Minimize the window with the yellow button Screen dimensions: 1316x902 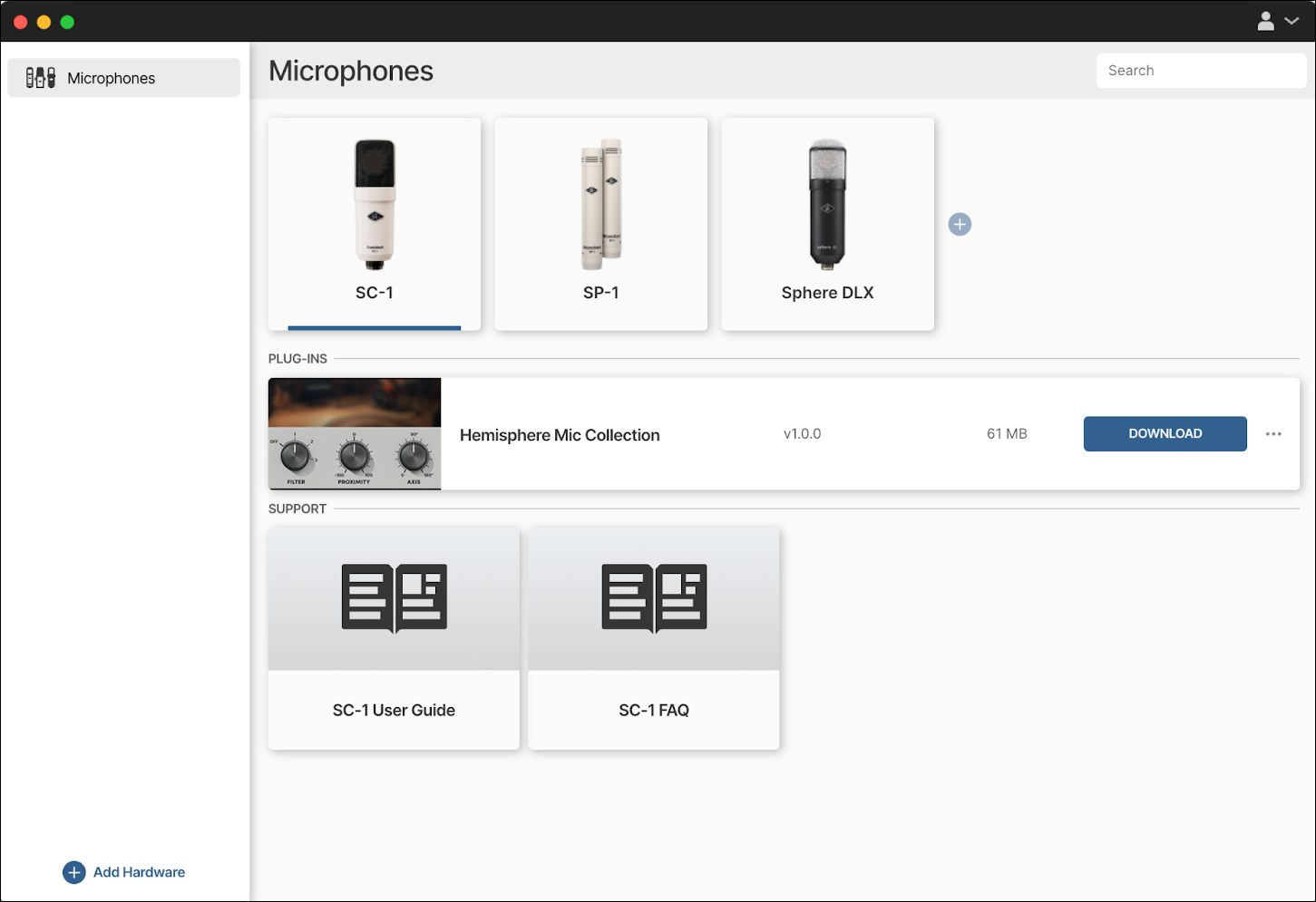click(x=44, y=22)
